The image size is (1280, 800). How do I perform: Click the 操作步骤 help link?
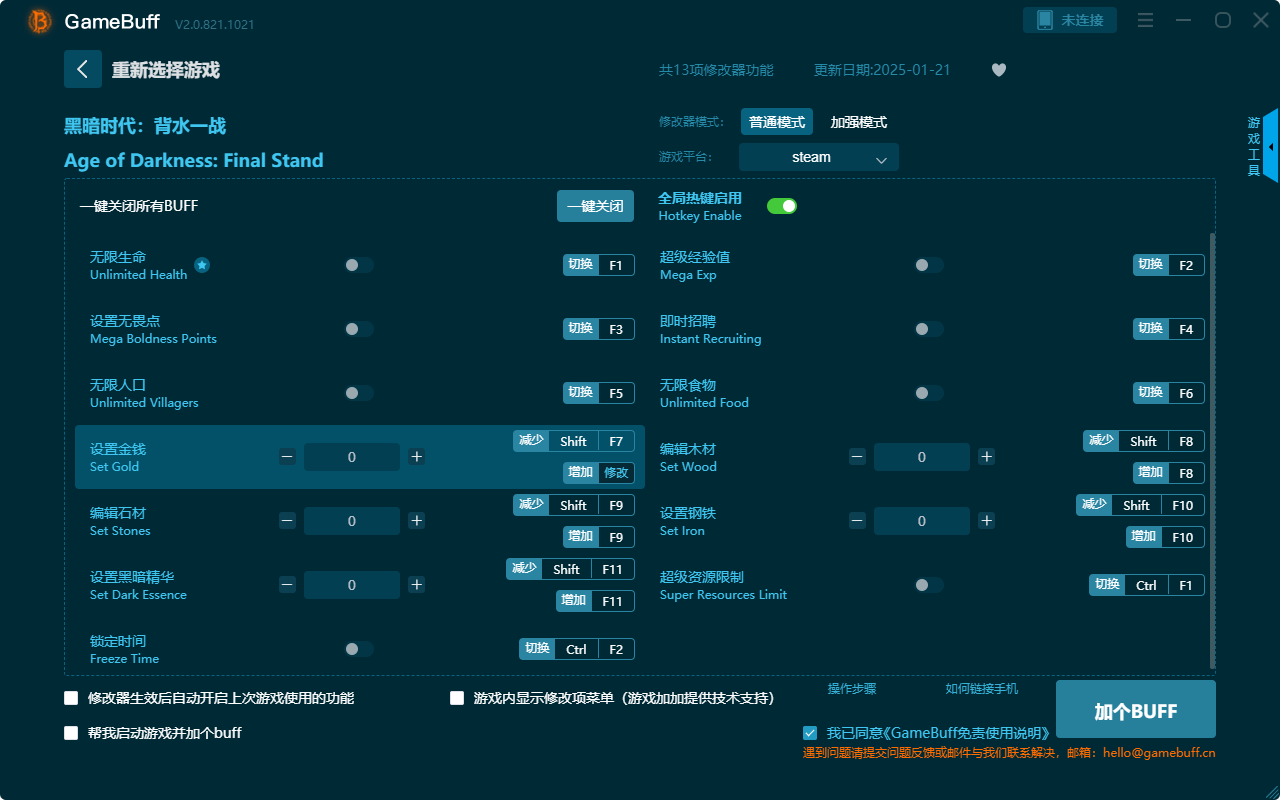coord(851,688)
